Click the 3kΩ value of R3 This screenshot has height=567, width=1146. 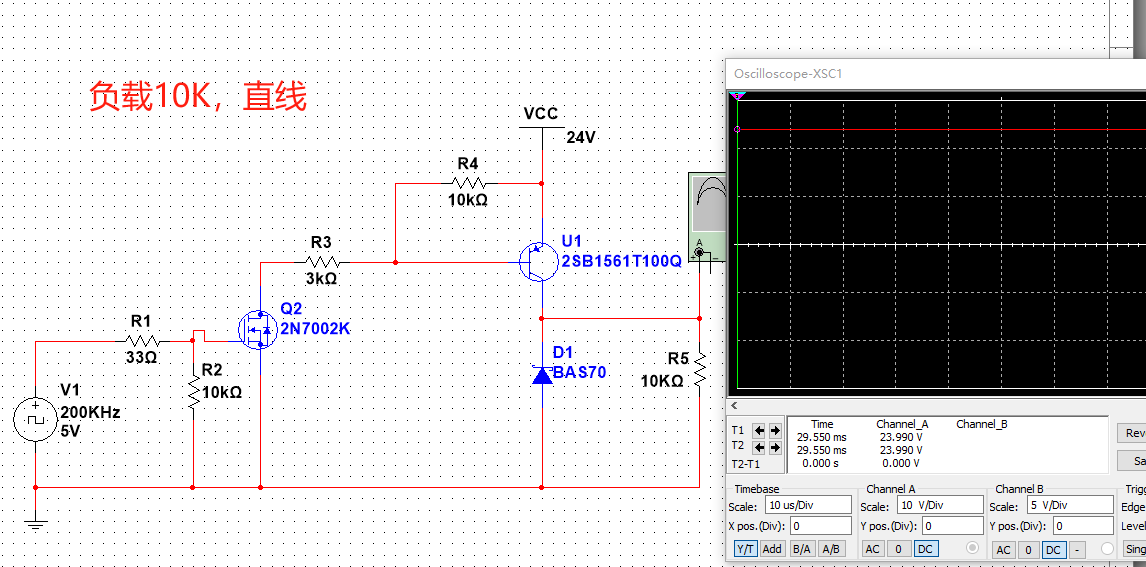[321, 279]
